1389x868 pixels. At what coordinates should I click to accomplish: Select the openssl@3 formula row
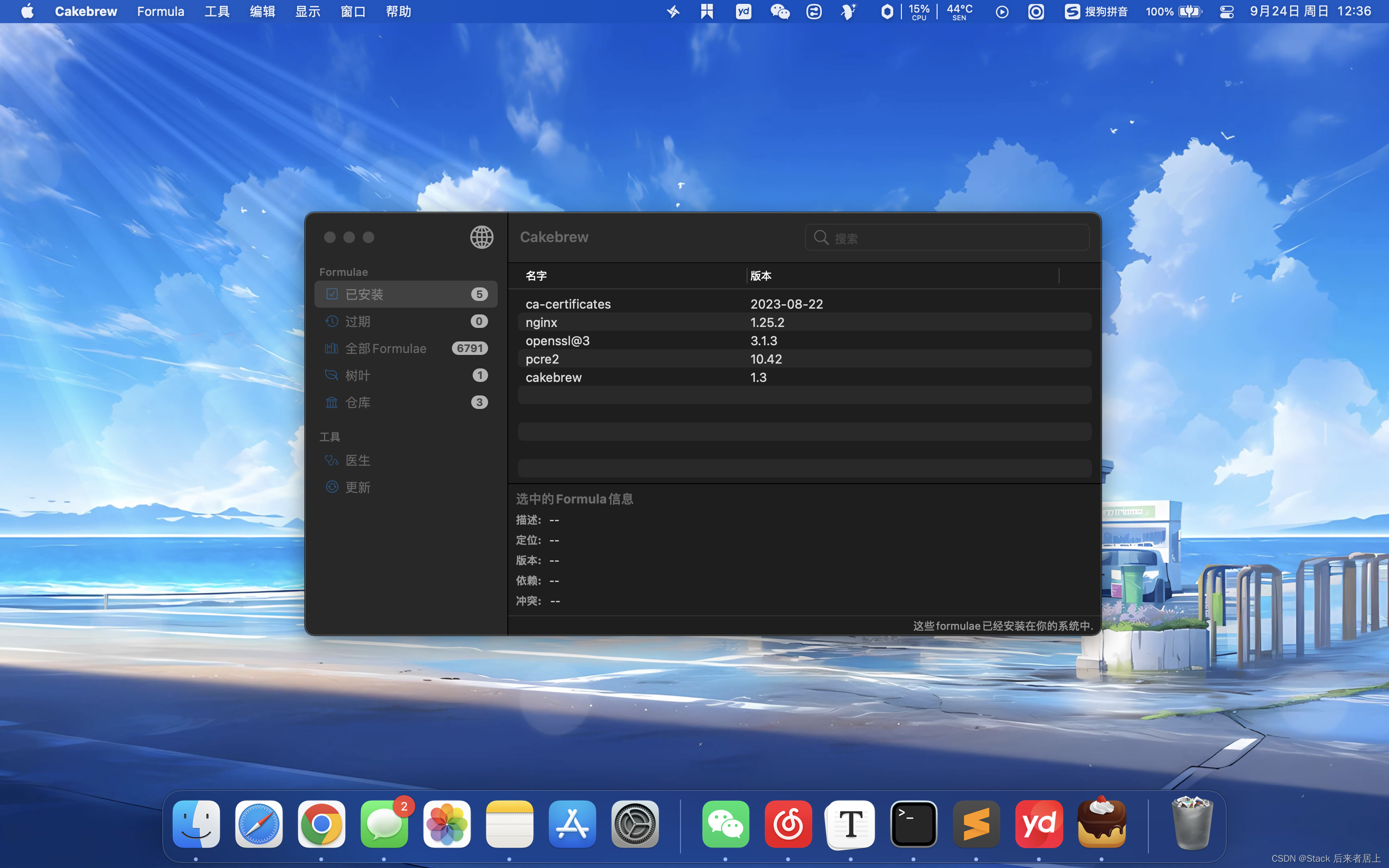coord(804,340)
